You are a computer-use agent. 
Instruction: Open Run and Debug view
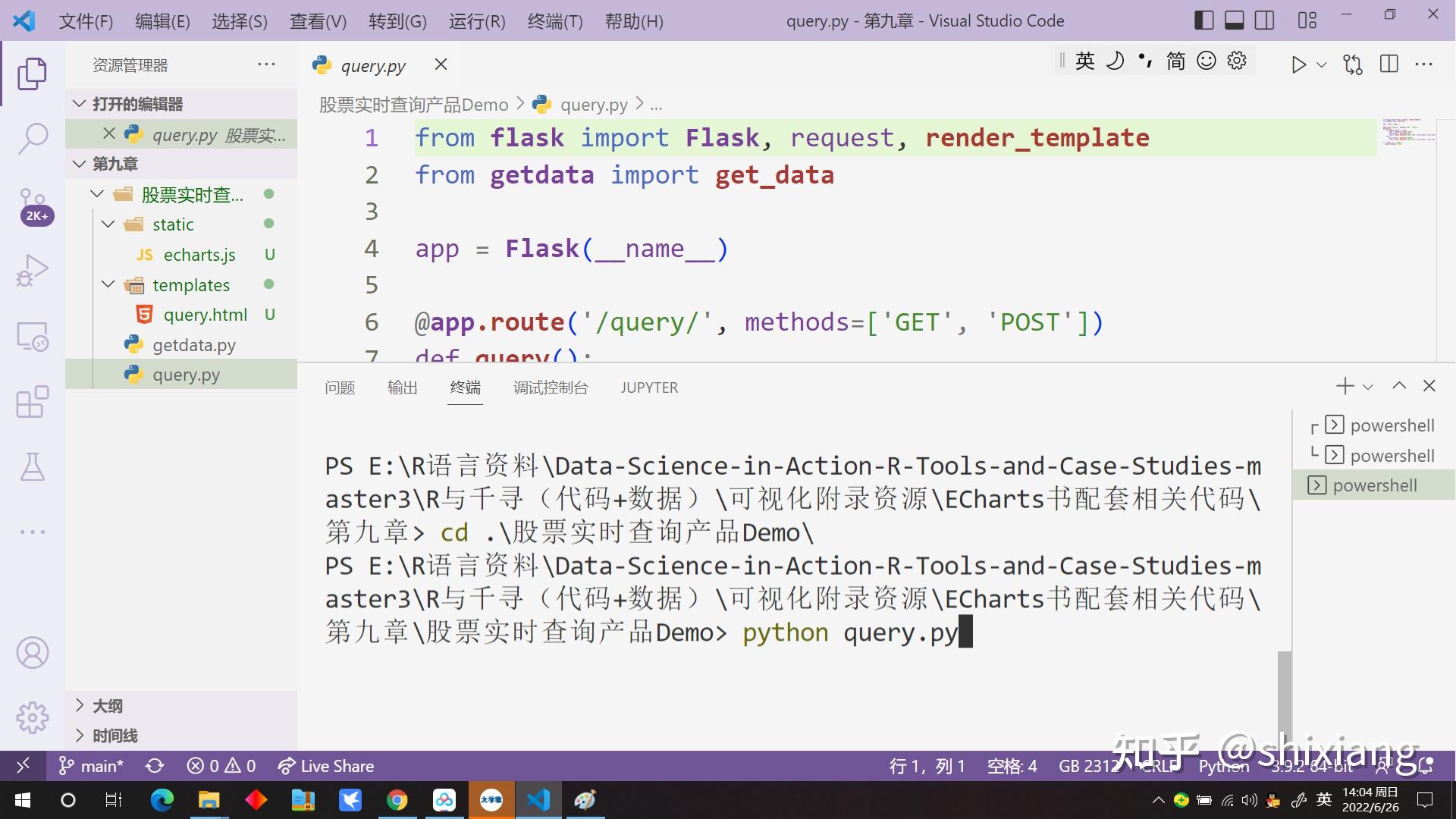pyautogui.click(x=33, y=271)
